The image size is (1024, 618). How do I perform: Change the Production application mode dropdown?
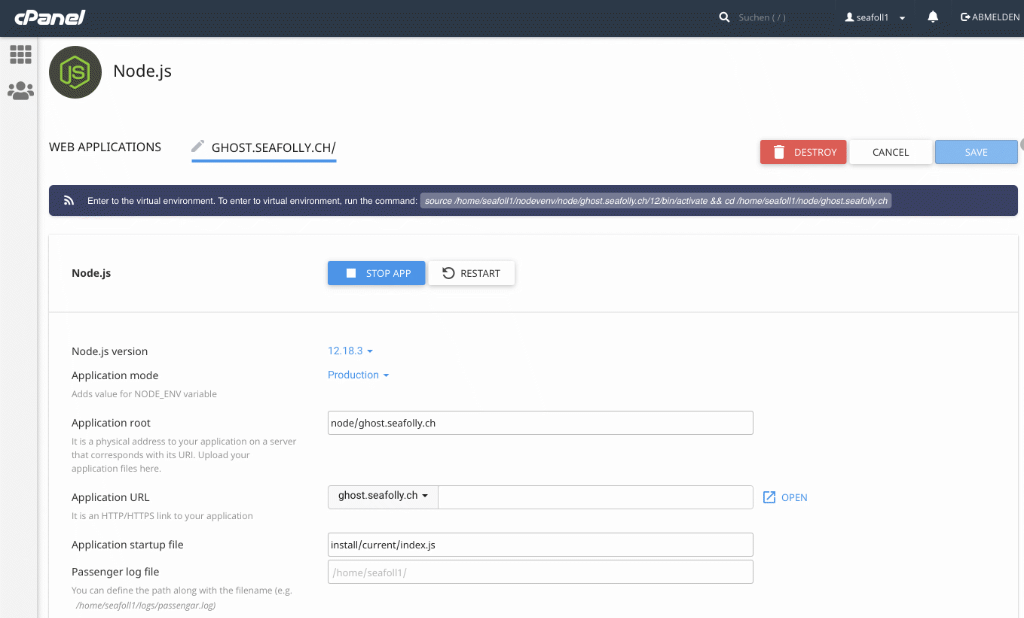click(358, 375)
